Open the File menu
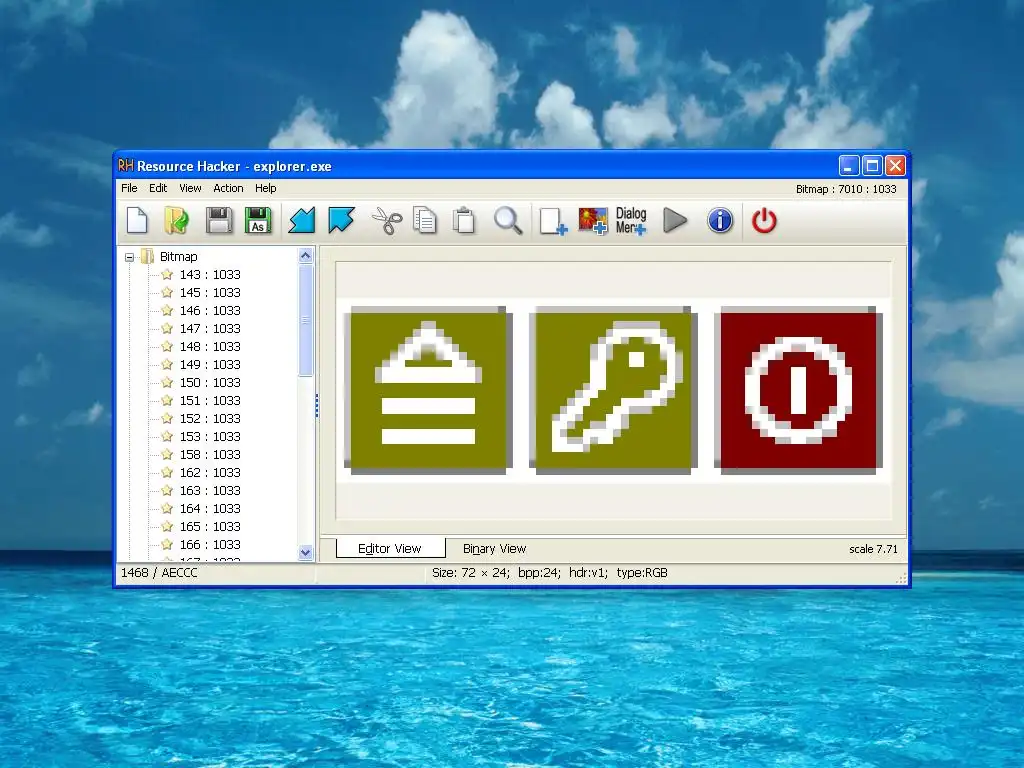The height and width of the screenshot is (768, 1024). [129, 188]
